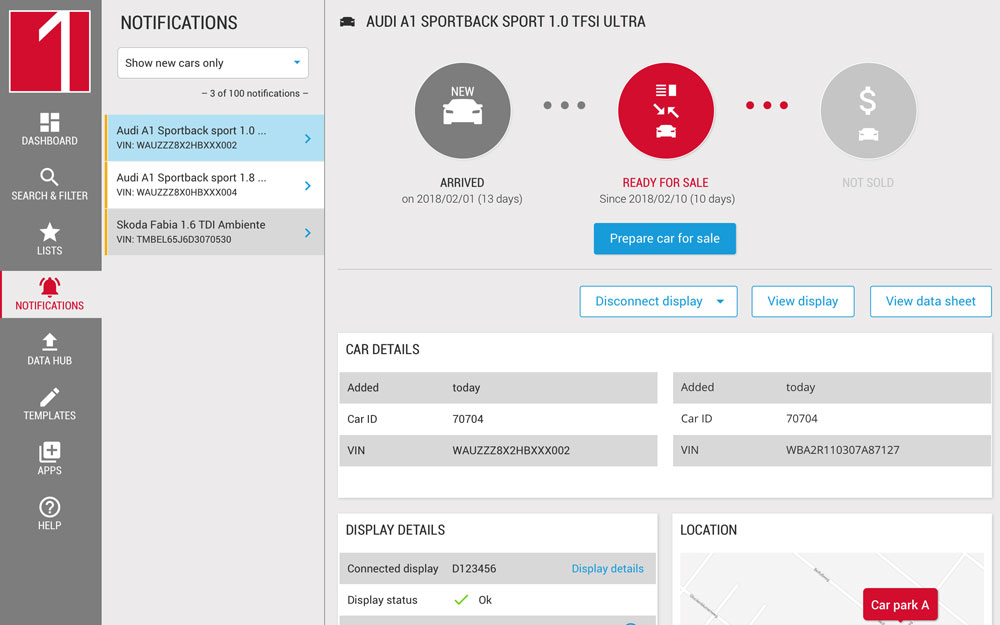Click the CAR DETAILS section heading
The image size is (1000, 625).
[383, 349]
